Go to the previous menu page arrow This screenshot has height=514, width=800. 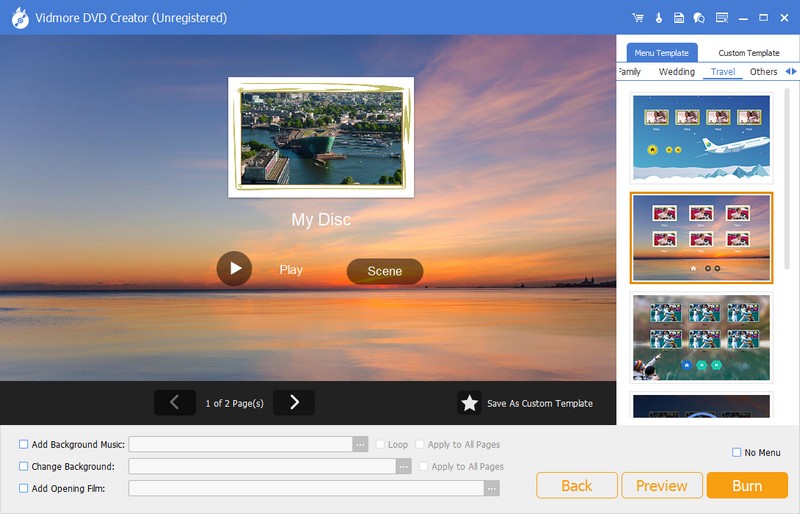[175, 402]
